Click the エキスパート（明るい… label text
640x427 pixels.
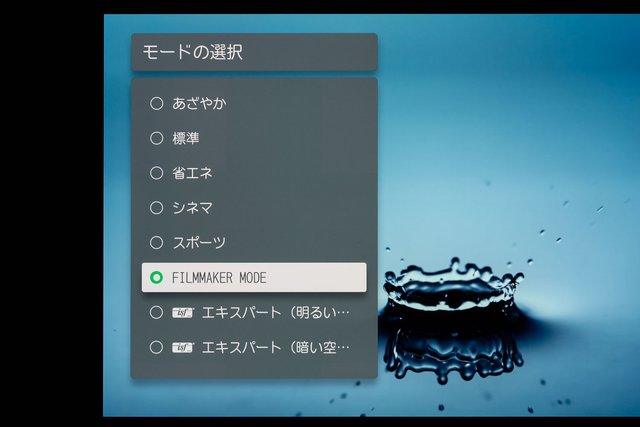[x=276, y=313]
